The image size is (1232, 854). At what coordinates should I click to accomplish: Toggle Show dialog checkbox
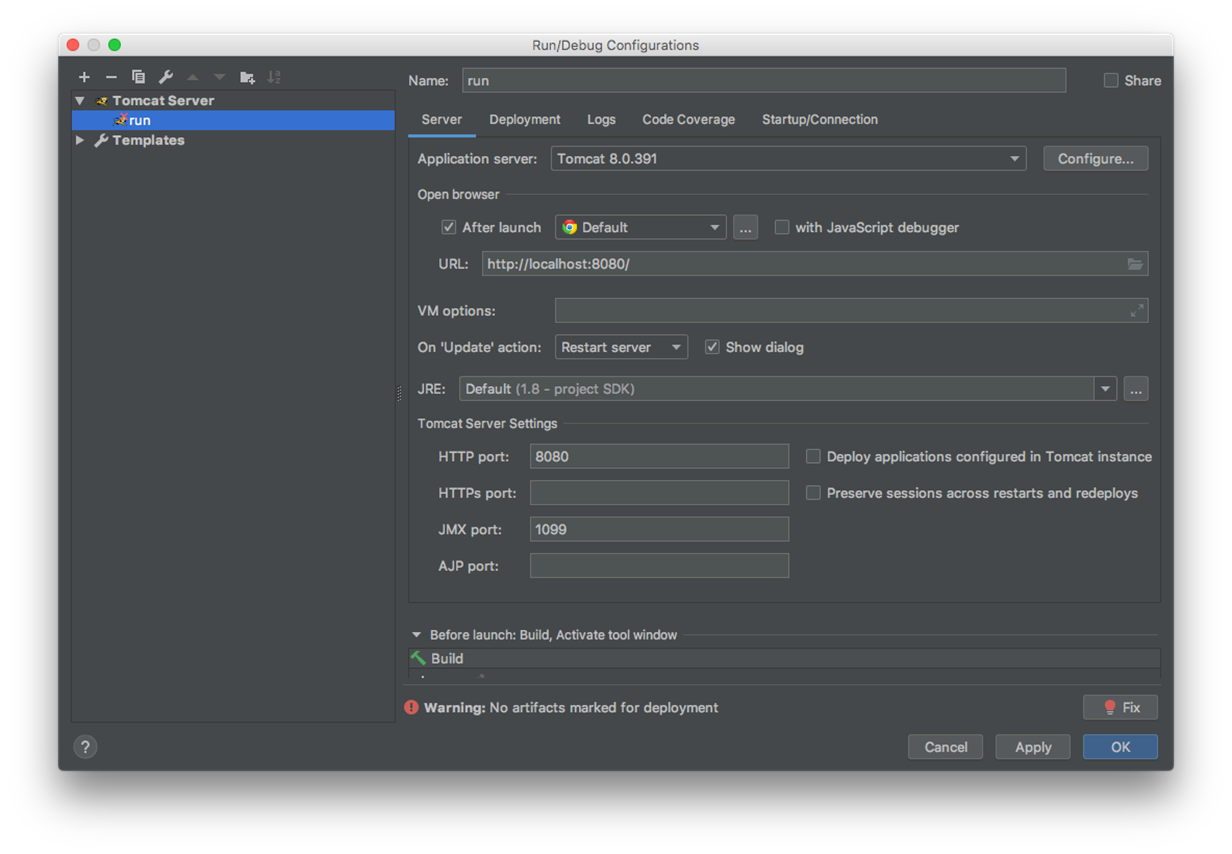pos(712,347)
